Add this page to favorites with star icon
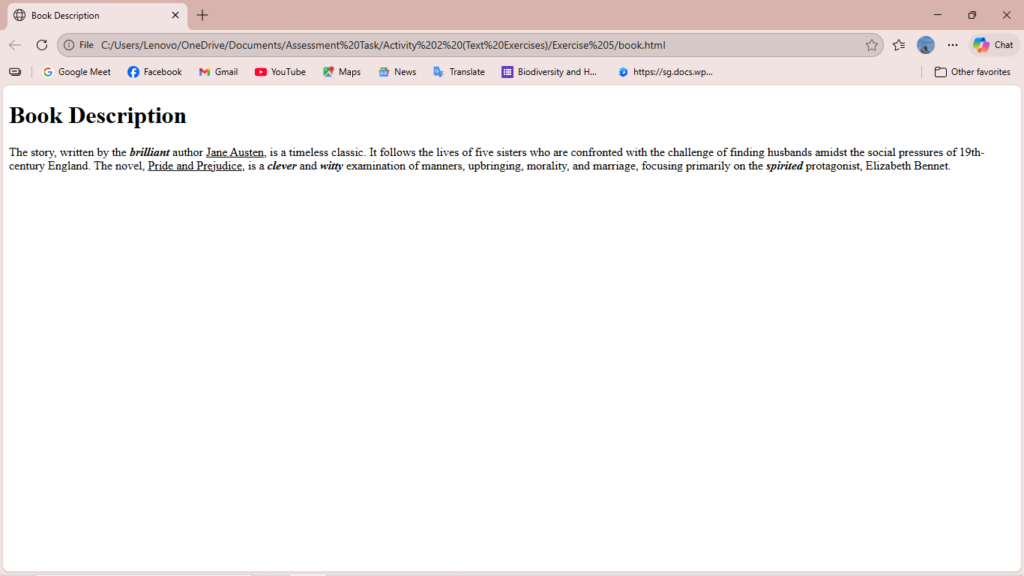 [871, 45]
